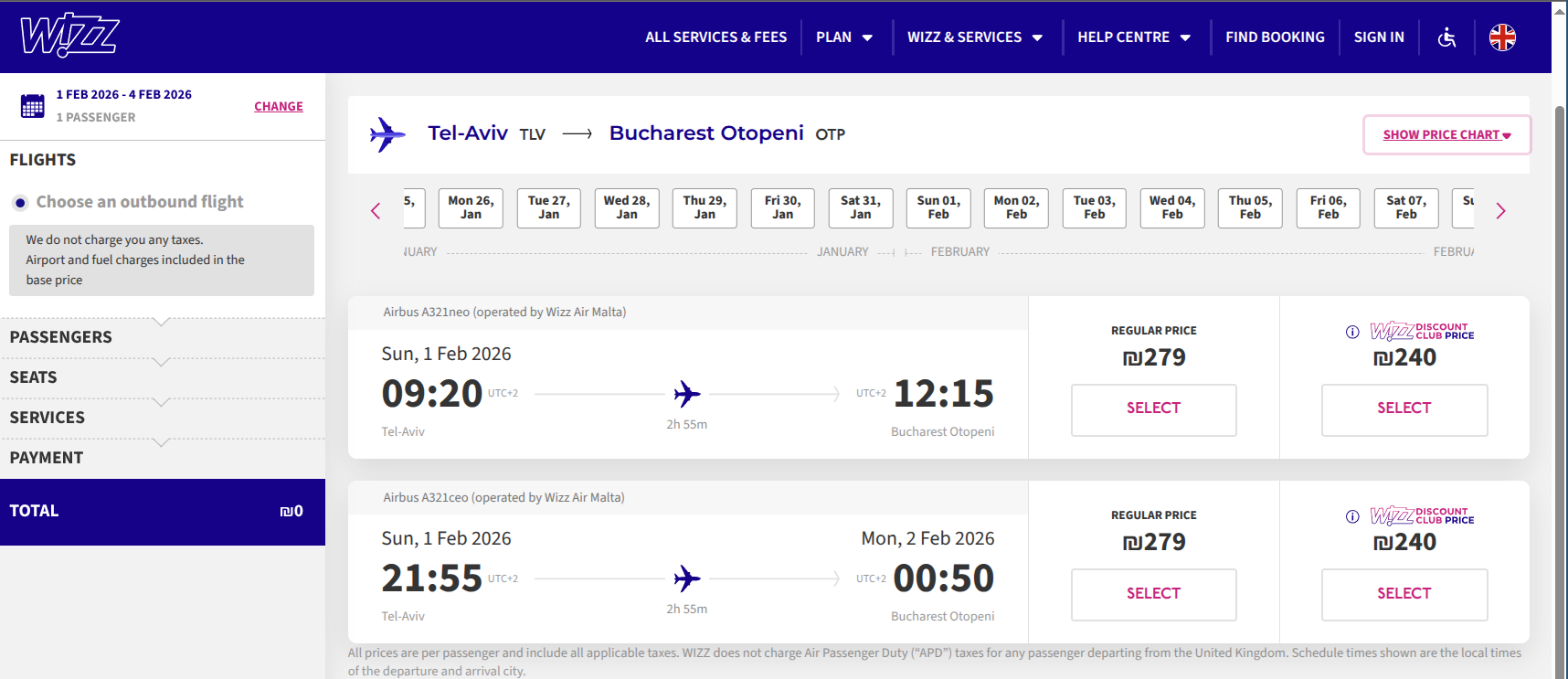This screenshot has width=1568, height=679.
Task: Click SHOW PRICE CHART button
Action: click(1446, 135)
